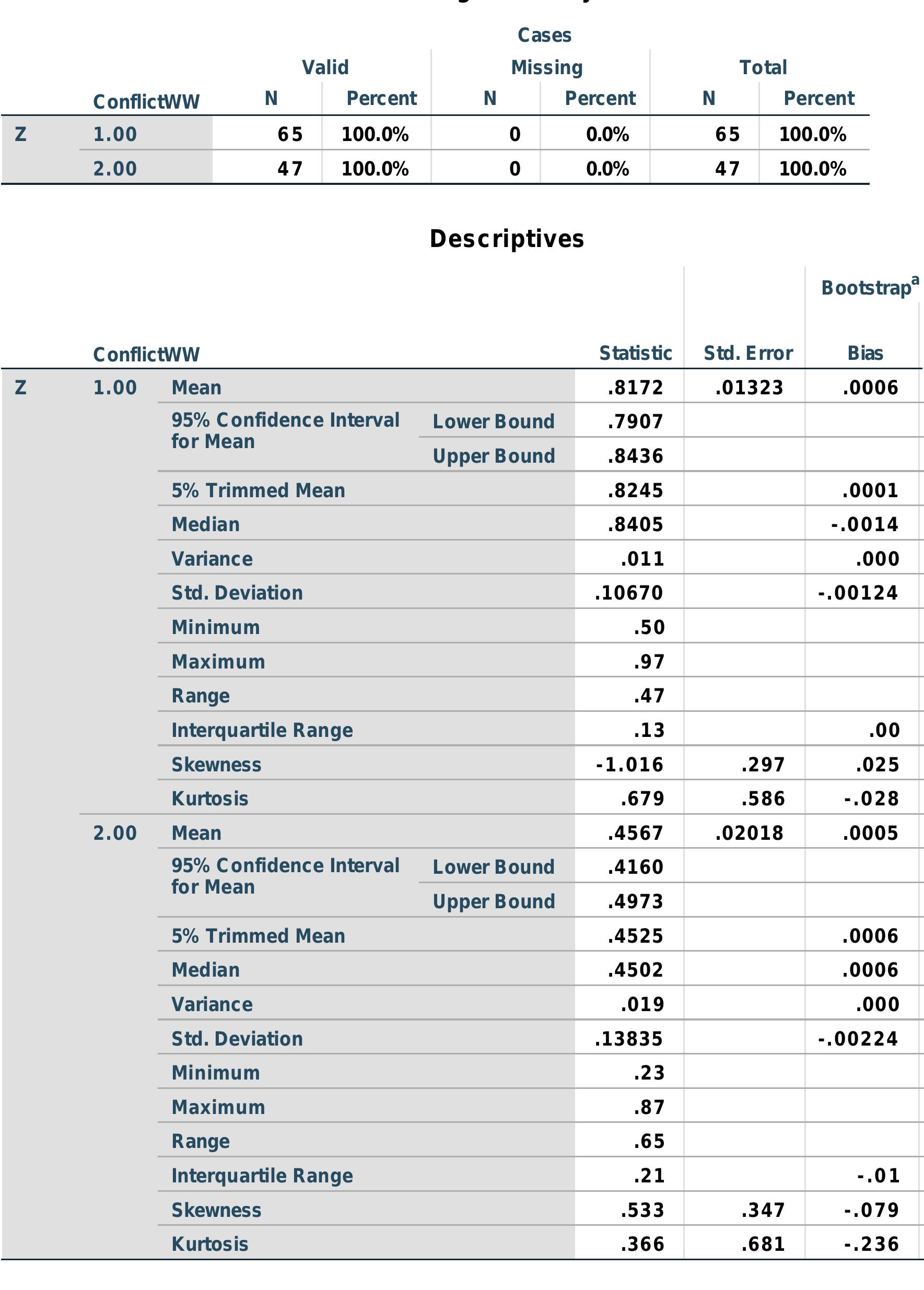Click the Valid N cell showing 65
Viewport: 924px width, 1290px height.
coord(289,134)
